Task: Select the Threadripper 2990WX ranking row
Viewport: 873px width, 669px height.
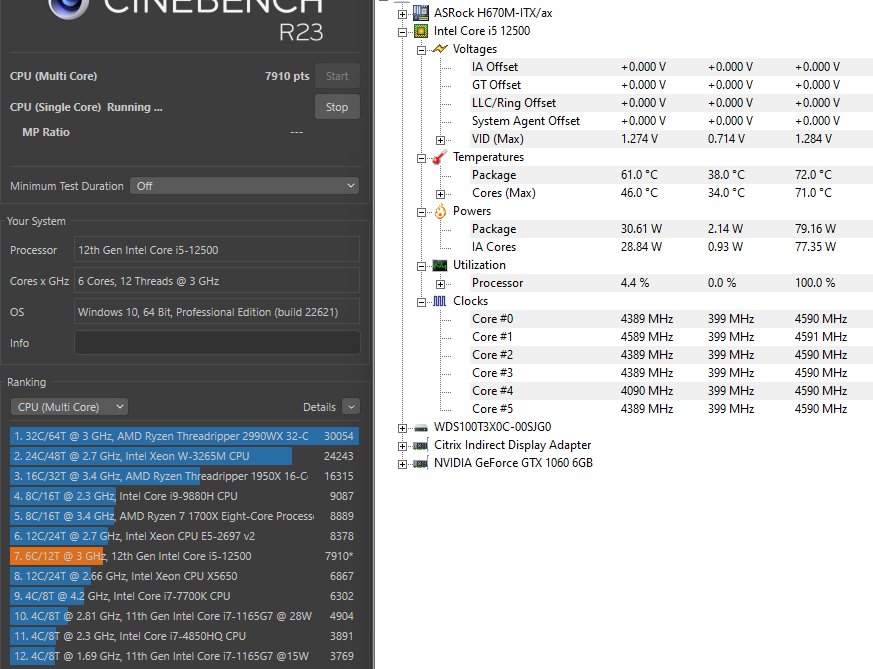Action: tap(184, 436)
